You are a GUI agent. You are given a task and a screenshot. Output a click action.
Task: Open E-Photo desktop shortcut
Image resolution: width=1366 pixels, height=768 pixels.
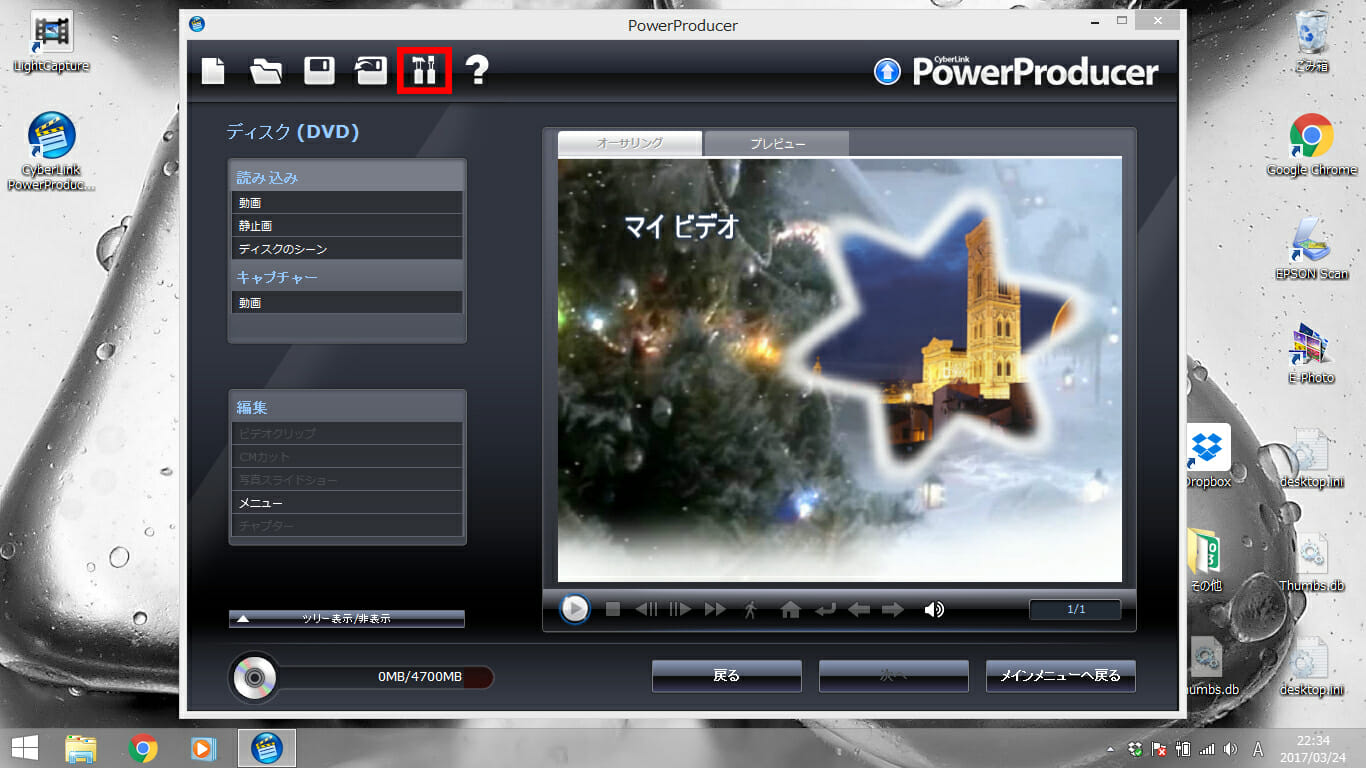pyautogui.click(x=1311, y=354)
